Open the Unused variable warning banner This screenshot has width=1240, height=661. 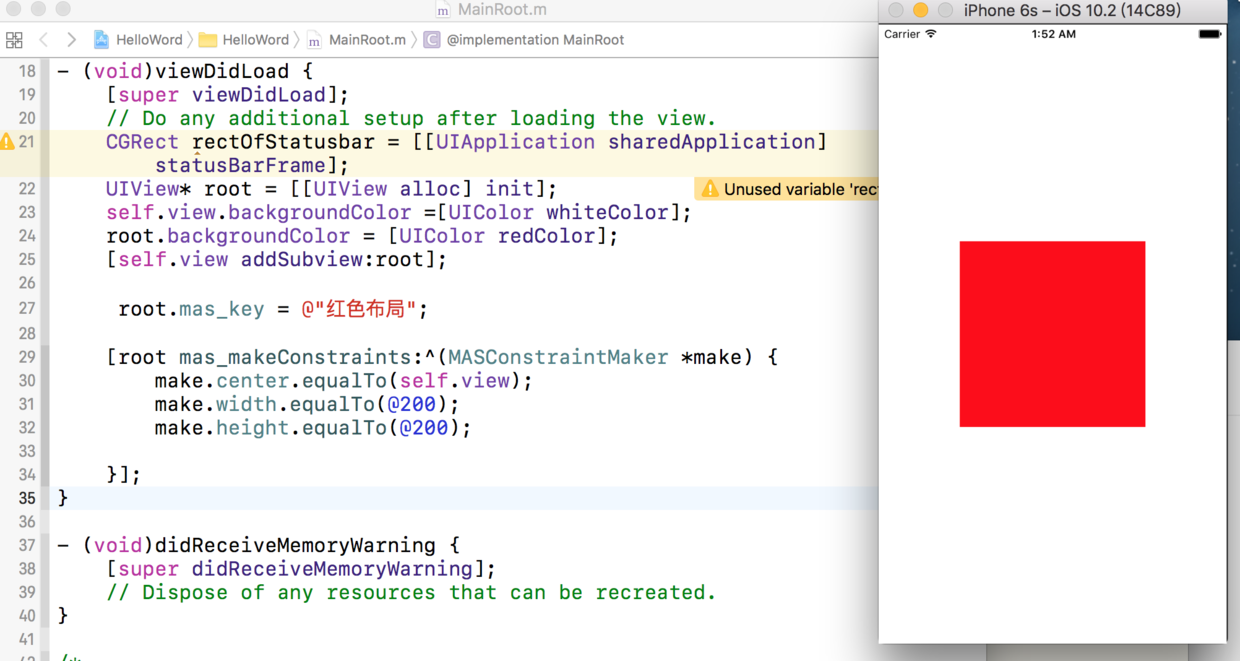(787, 189)
